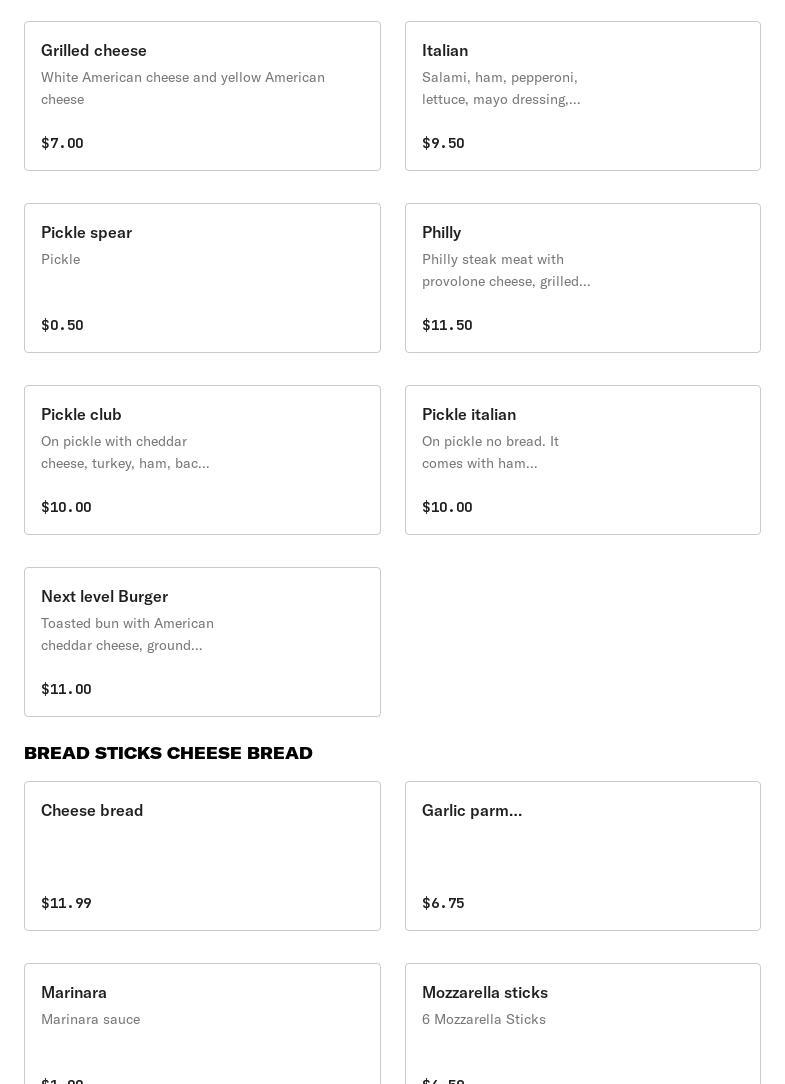The height and width of the screenshot is (1084, 785).
Task: Open the Next level Burger item
Action: 202,642
